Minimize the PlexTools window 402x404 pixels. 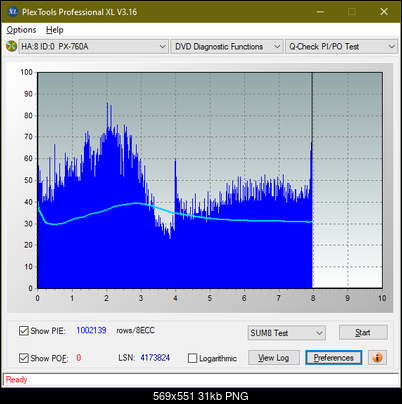coord(320,12)
